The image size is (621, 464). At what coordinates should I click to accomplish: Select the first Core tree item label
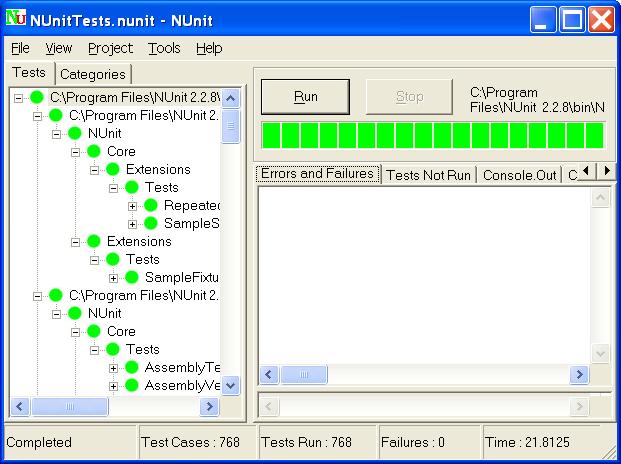[121, 152]
